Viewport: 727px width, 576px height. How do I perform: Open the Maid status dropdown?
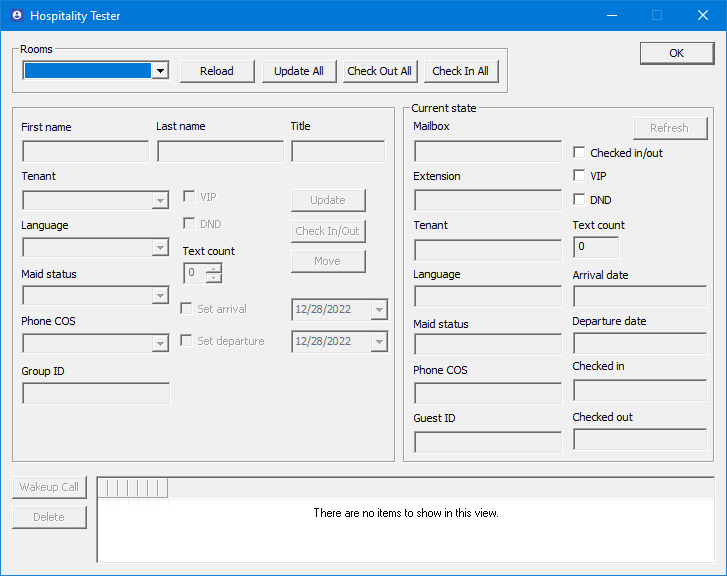click(160, 296)
